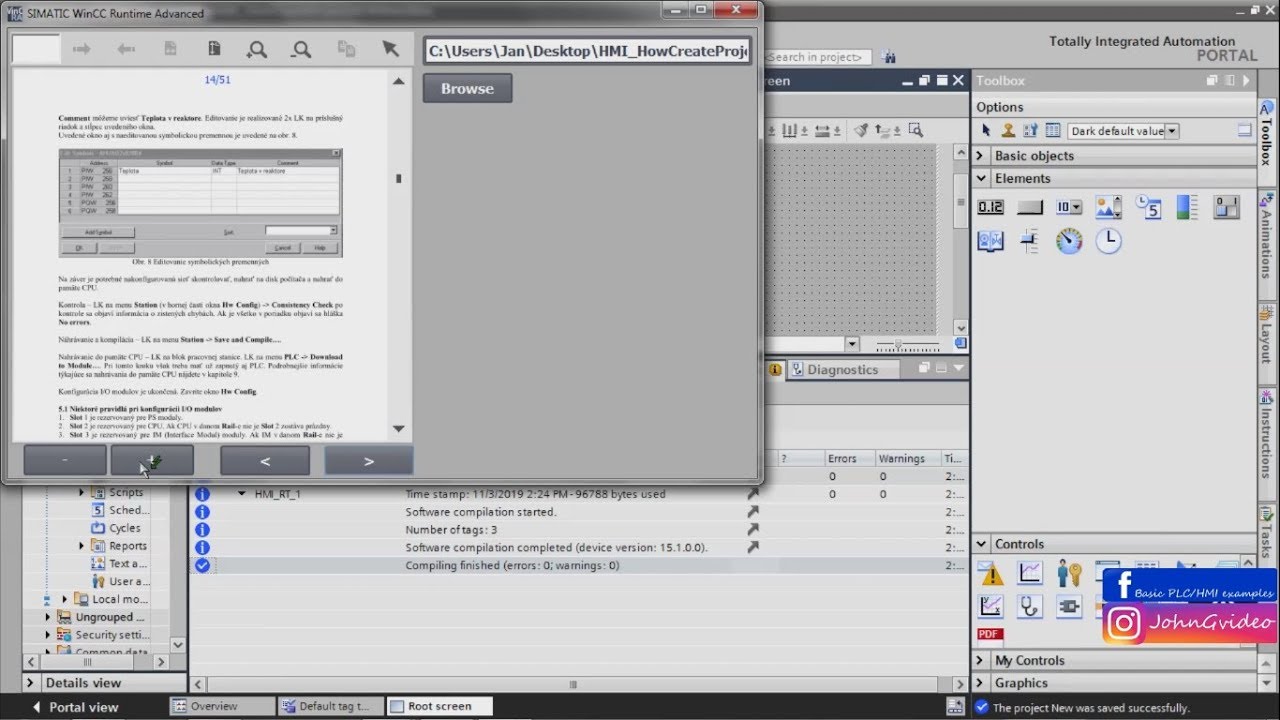Select the f(x) trend view control

[x=991, y=606]
